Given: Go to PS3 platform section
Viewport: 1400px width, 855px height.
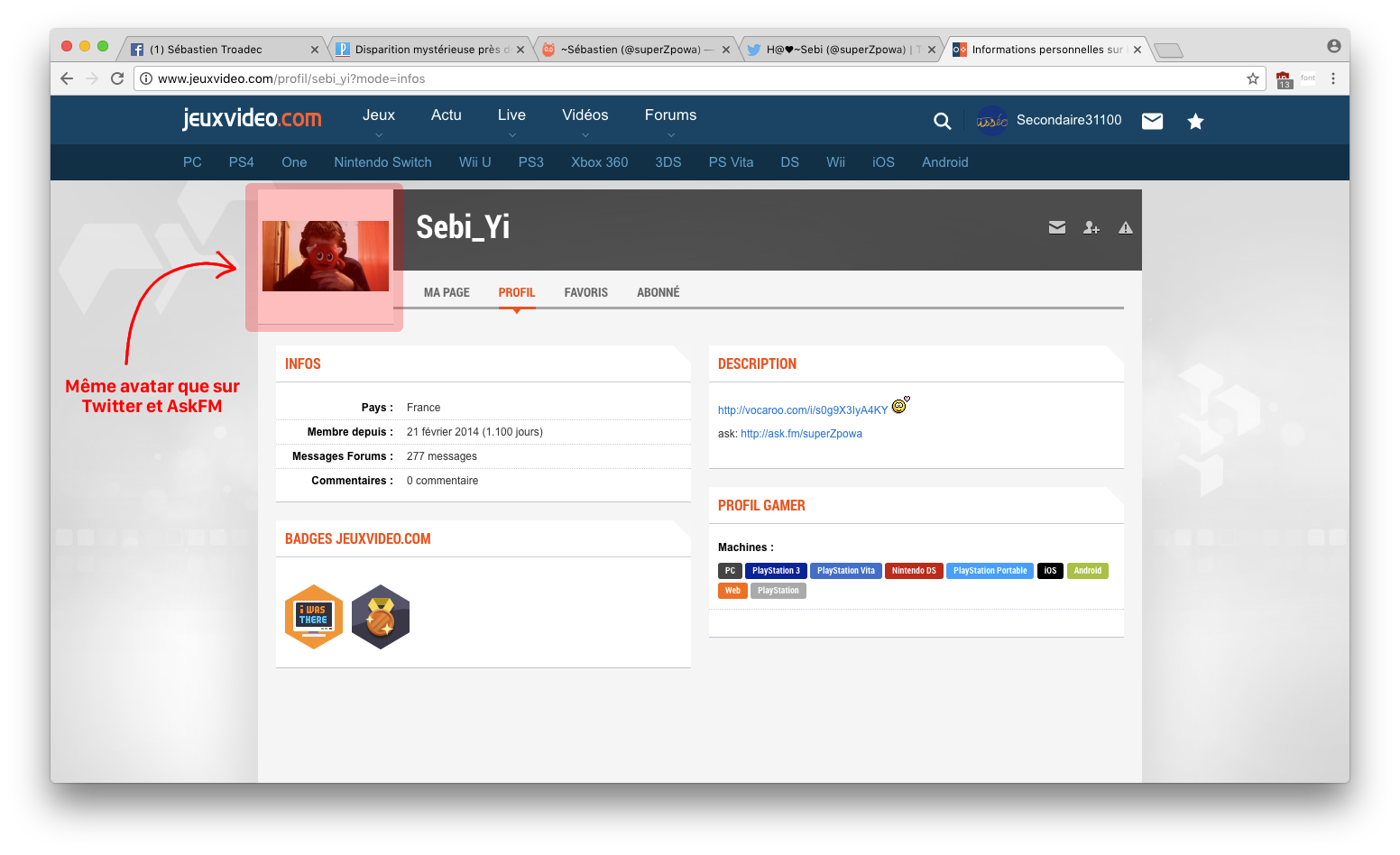Looking at the screenshot, I should click(x=531, y=162).
